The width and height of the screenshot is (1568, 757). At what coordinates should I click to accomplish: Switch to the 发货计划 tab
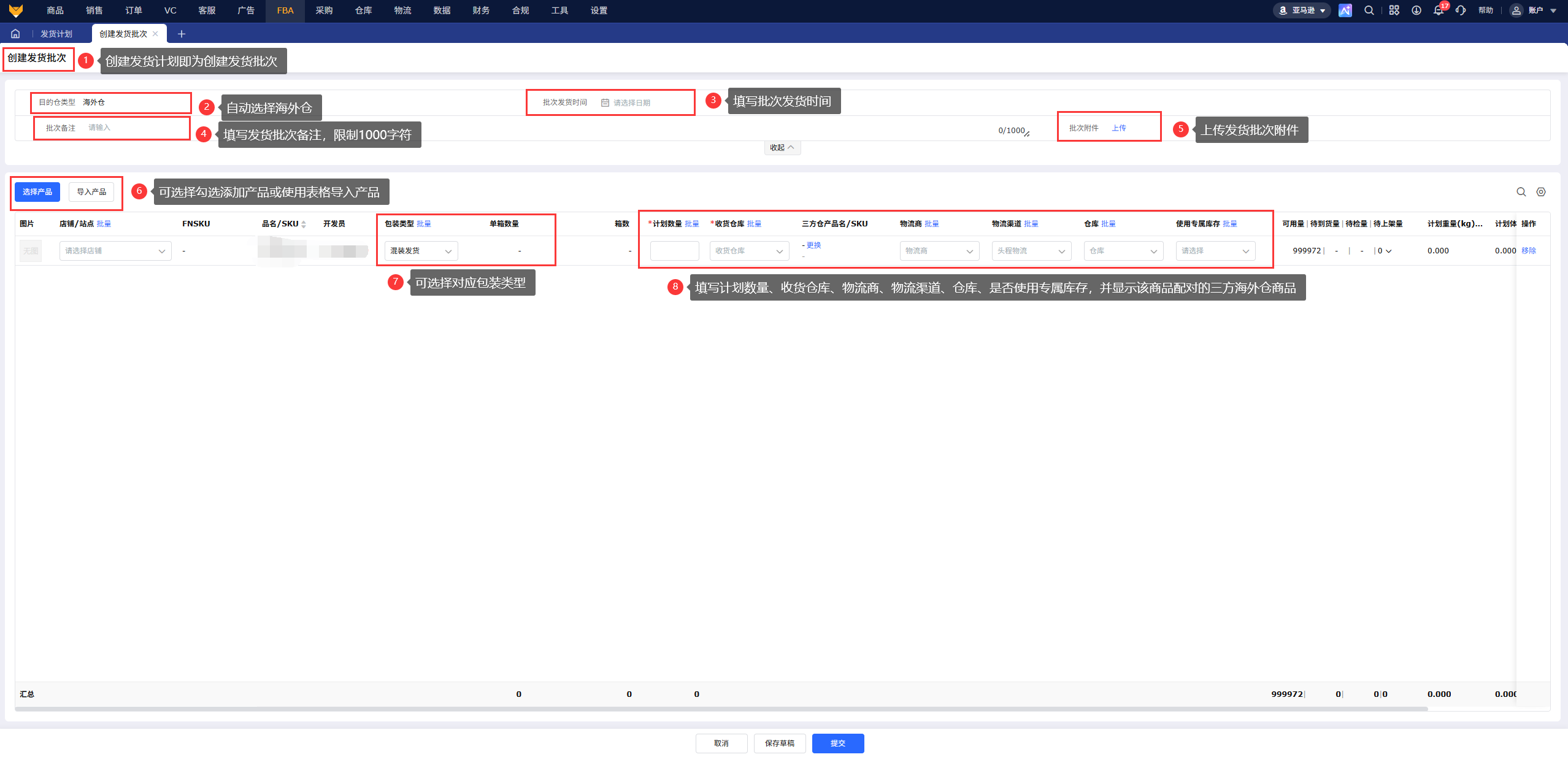[56, 34]
